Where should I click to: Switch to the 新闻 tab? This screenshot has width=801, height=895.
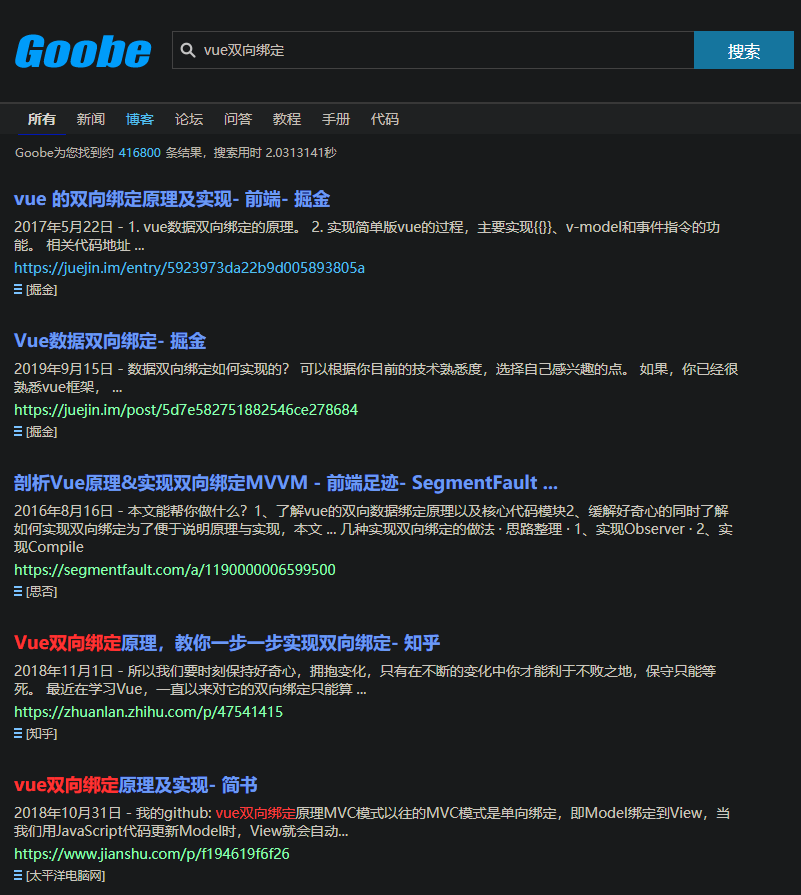90,118
